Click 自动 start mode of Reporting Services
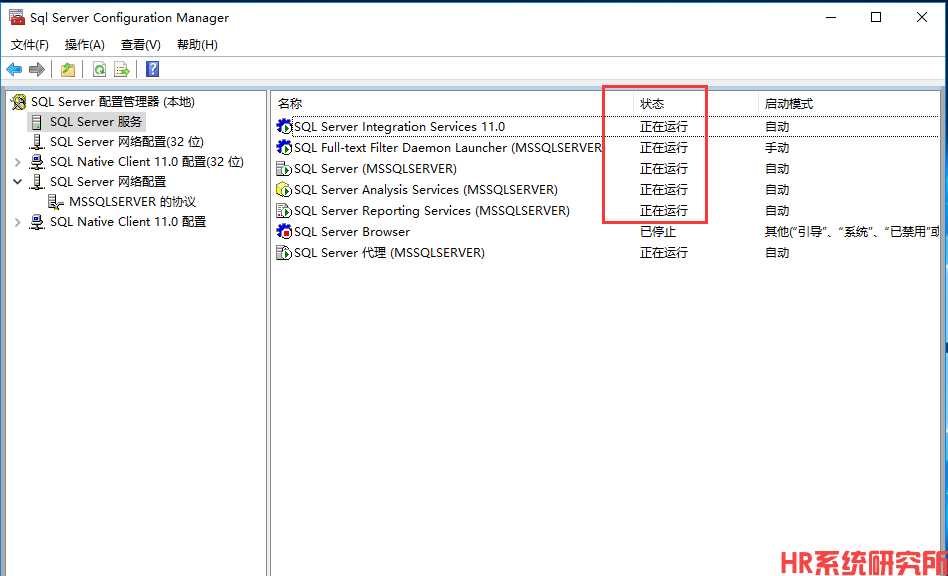The width and height of the screenshot is (948, 576). coord(777,211)
